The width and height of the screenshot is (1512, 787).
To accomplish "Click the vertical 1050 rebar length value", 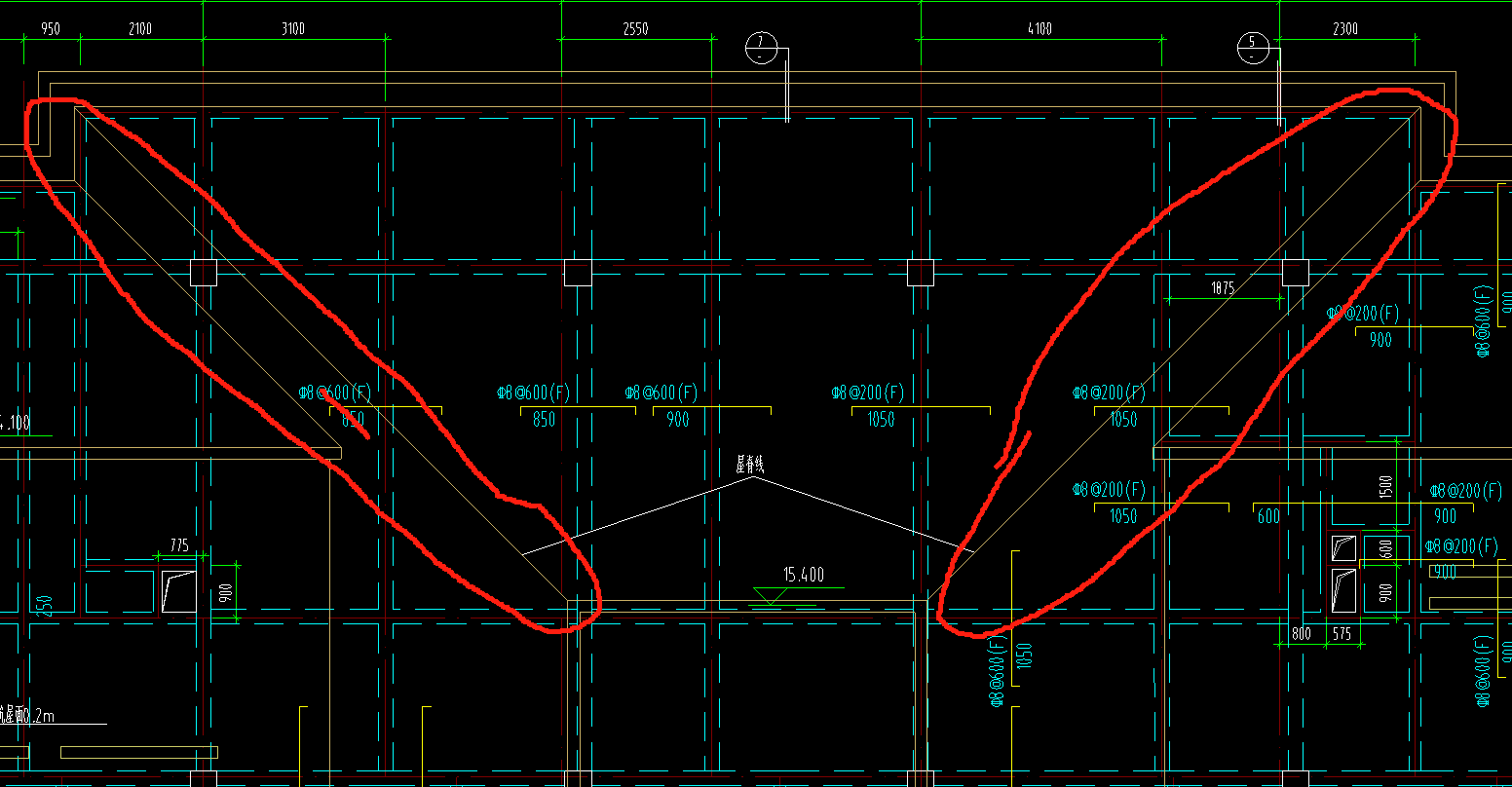I will click(1023, 656).
